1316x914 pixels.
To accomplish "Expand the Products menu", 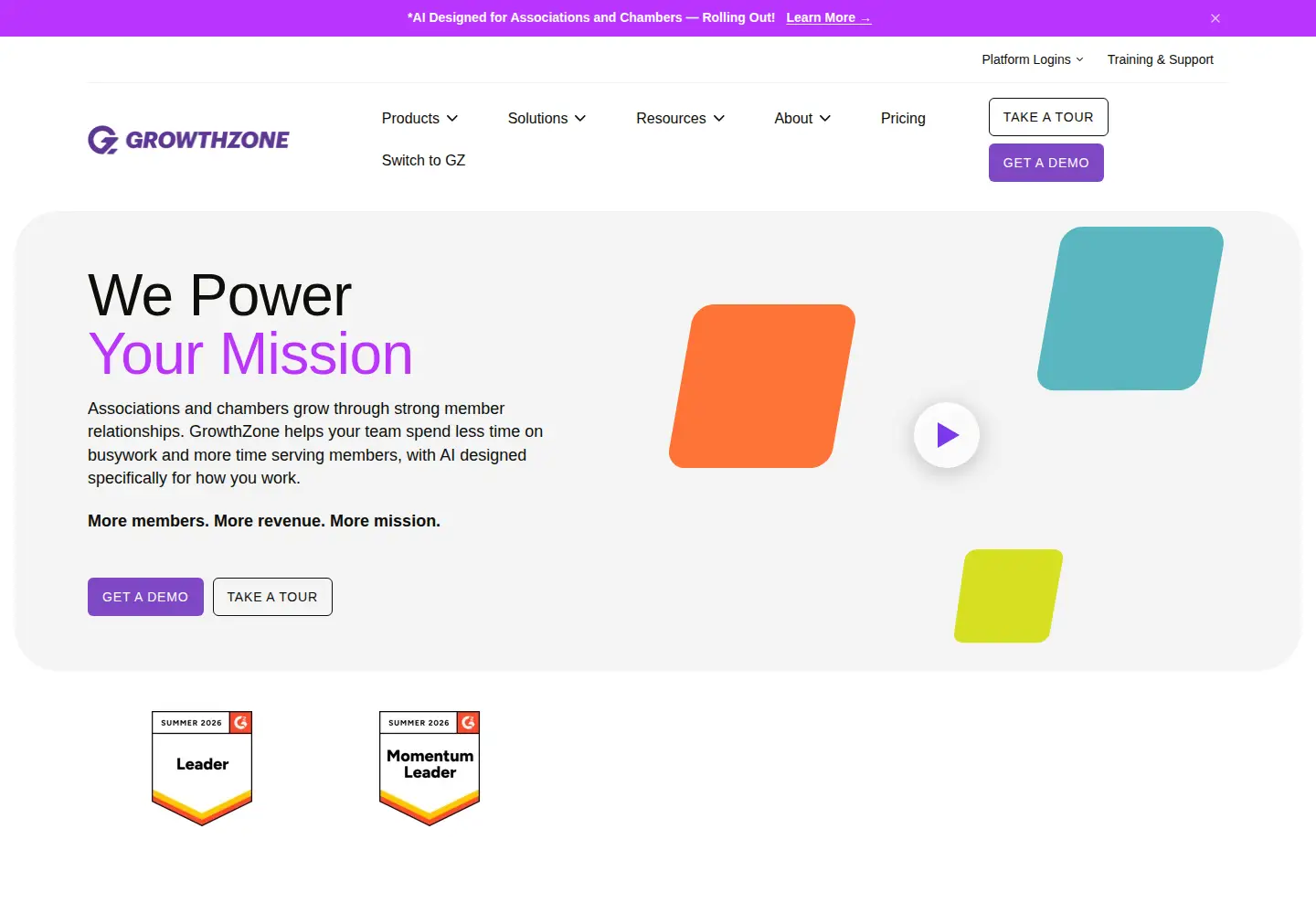I will [419, 118].
